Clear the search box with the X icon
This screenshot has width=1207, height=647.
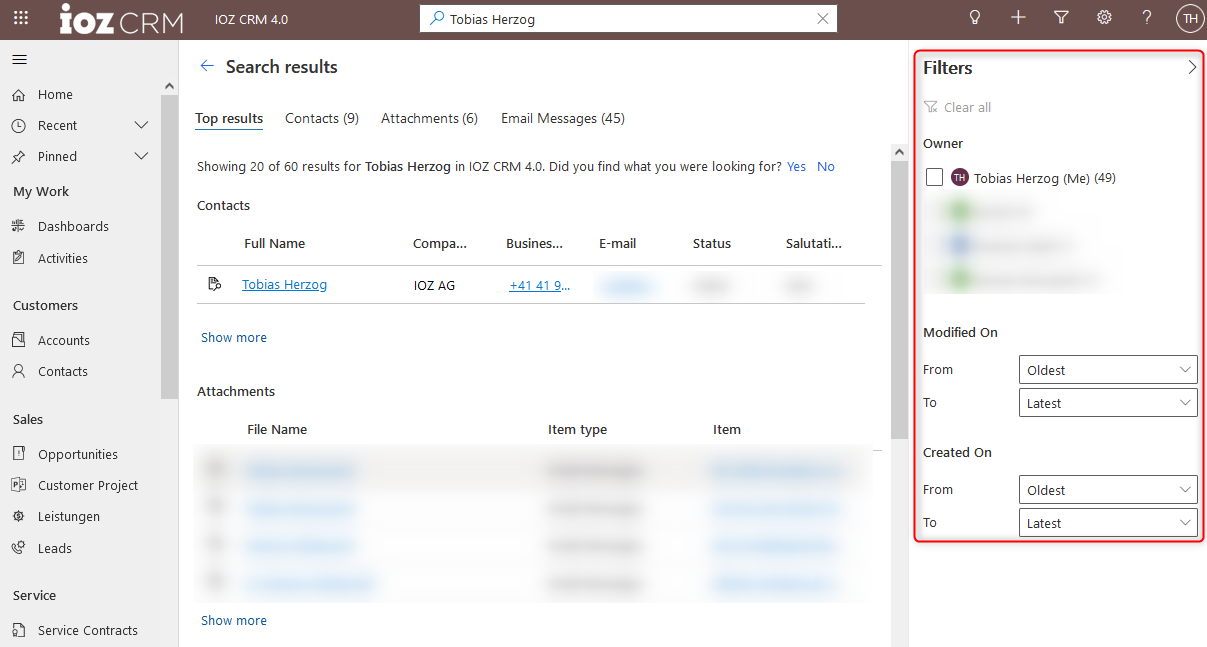coord(823,19)
